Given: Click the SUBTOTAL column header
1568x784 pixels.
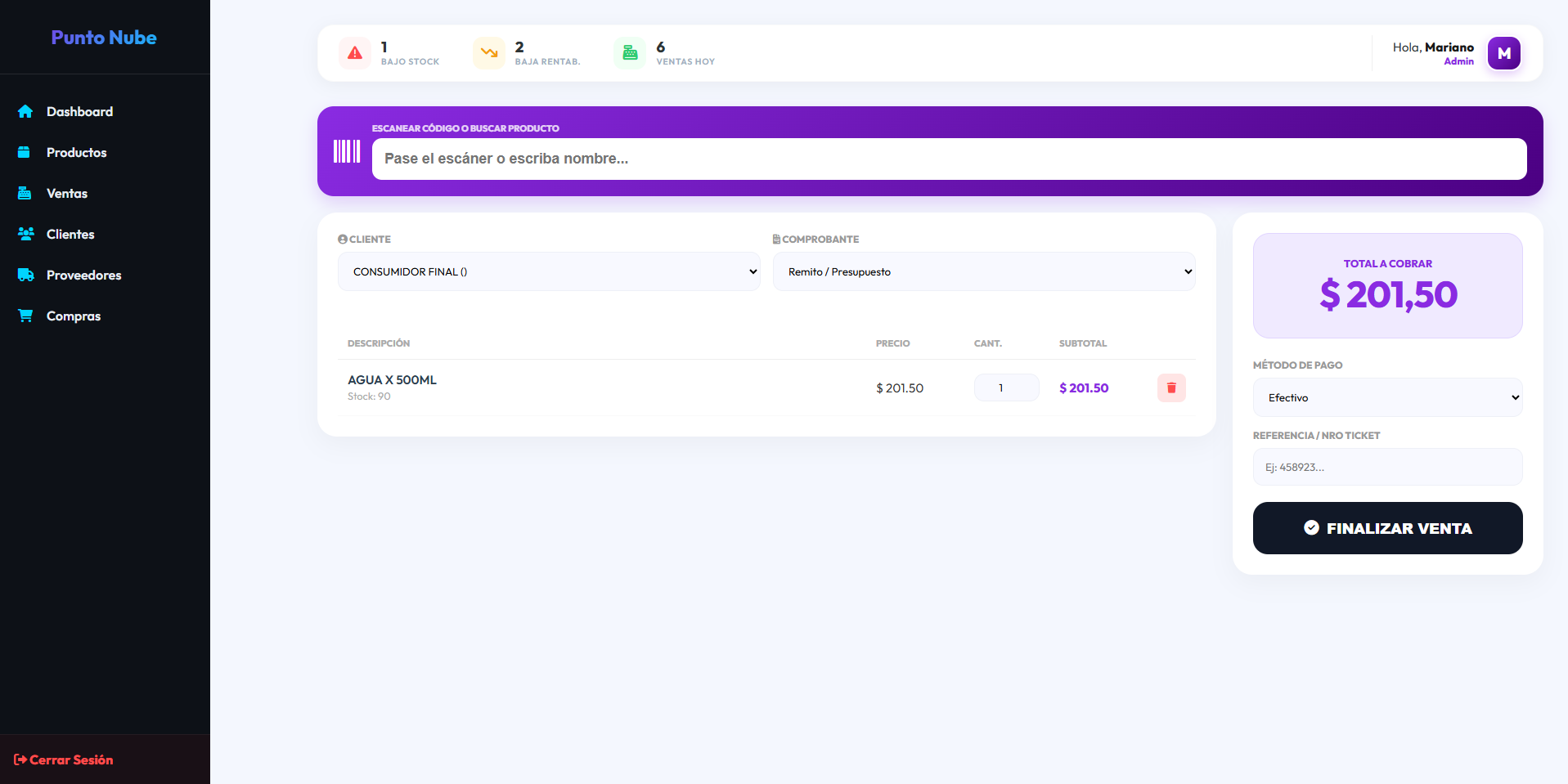Looking at the screenshot, I should (x=1083, y=343).
